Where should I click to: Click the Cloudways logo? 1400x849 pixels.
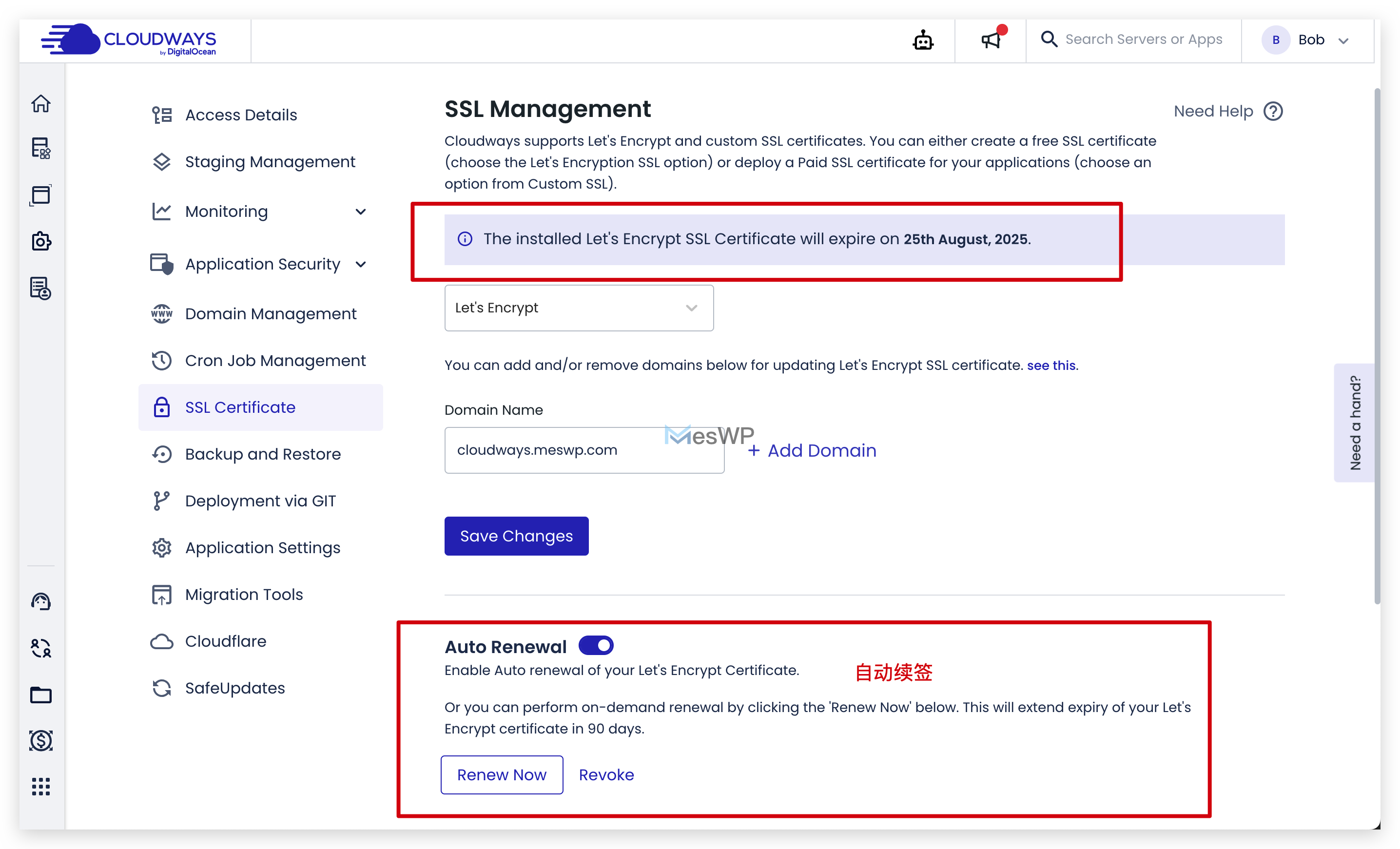128,40
